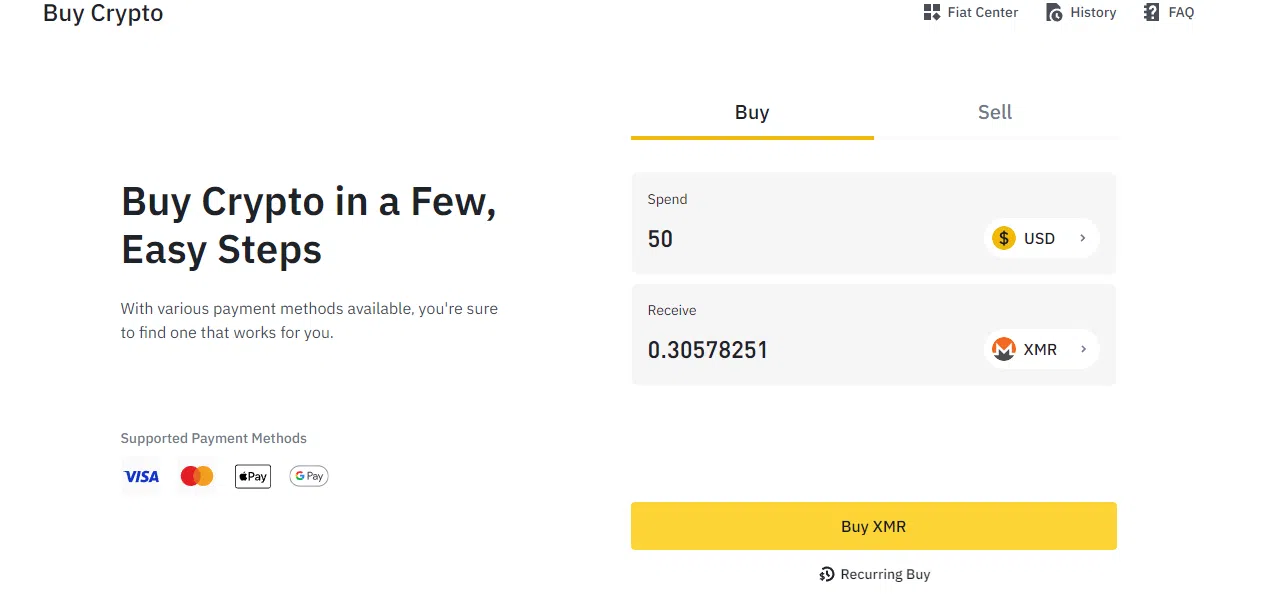Switch to the Buy tab
Viewport: 1272px width, 608px height.
coord(752,113)
